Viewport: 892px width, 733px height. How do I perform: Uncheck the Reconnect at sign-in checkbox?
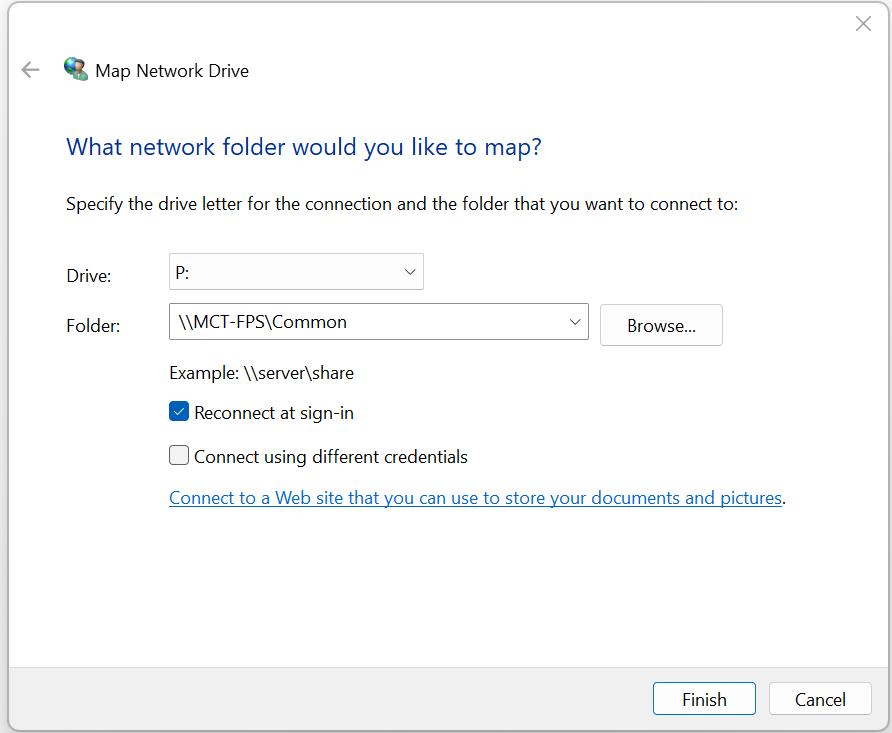point(179,412)
